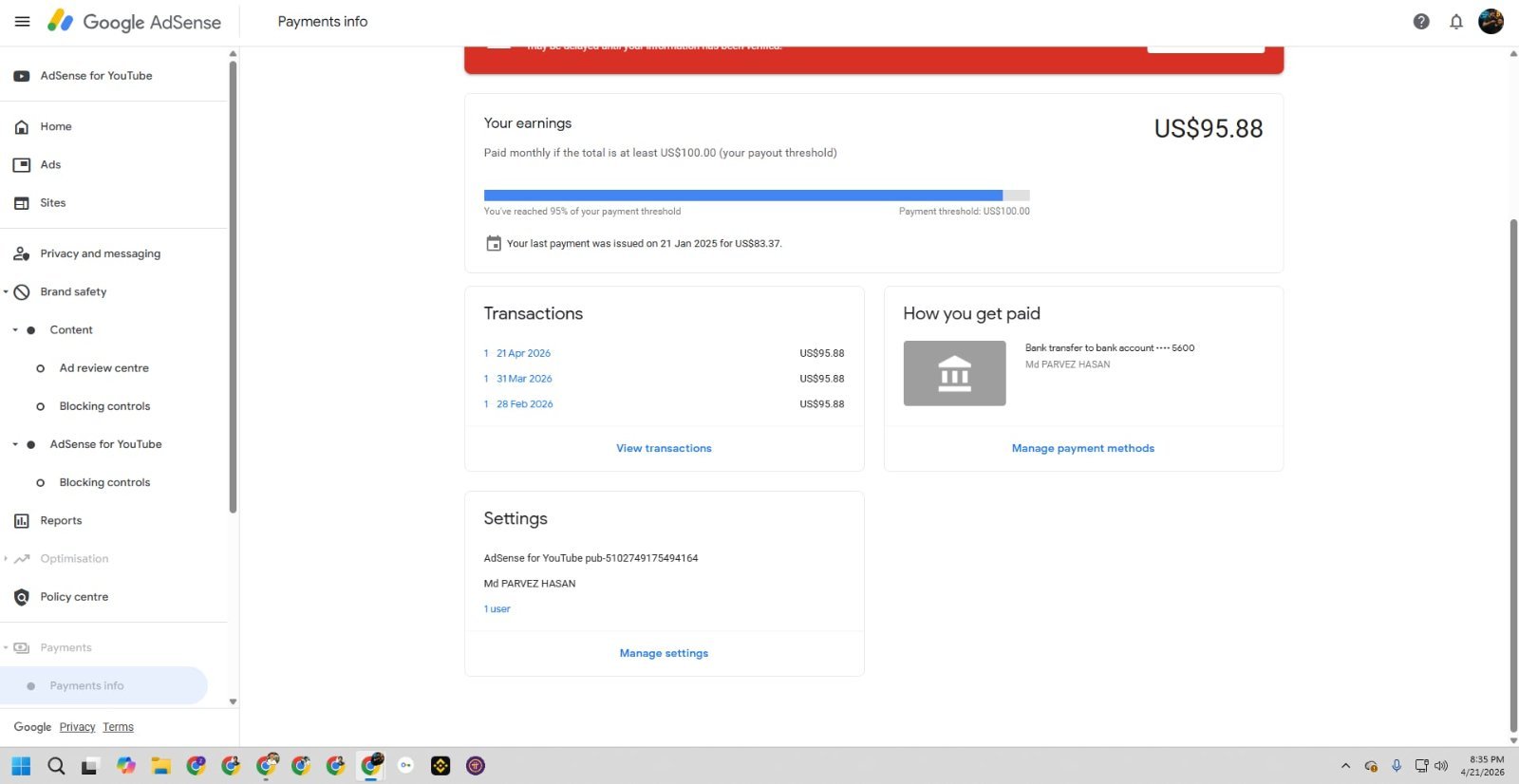Expand the Optimisation section arrow

(6, 559)
